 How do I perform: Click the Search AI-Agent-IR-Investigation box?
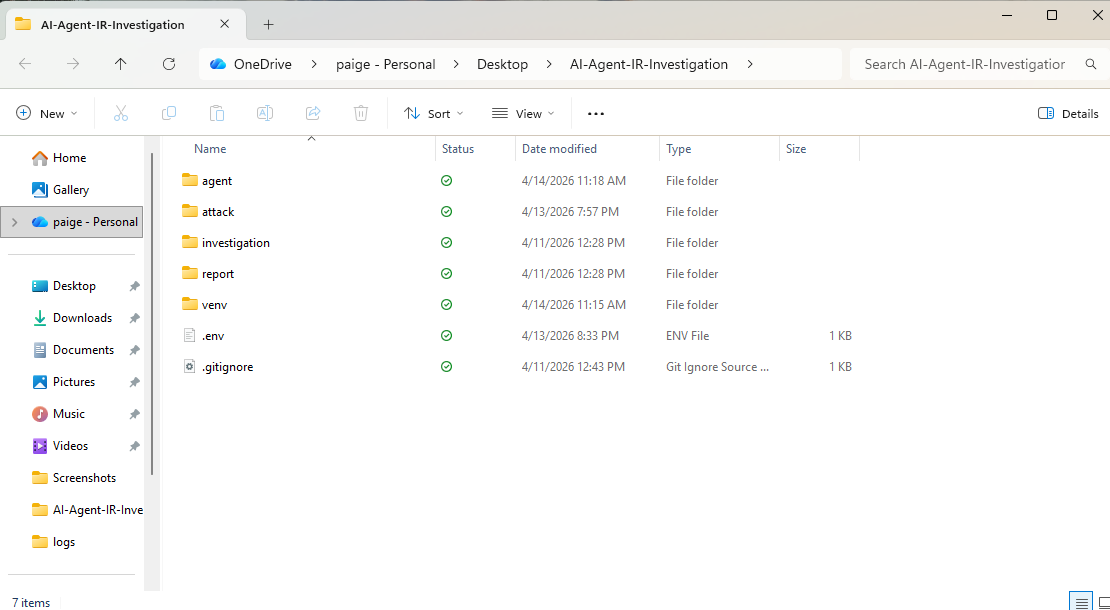click(x=965, y=64)
